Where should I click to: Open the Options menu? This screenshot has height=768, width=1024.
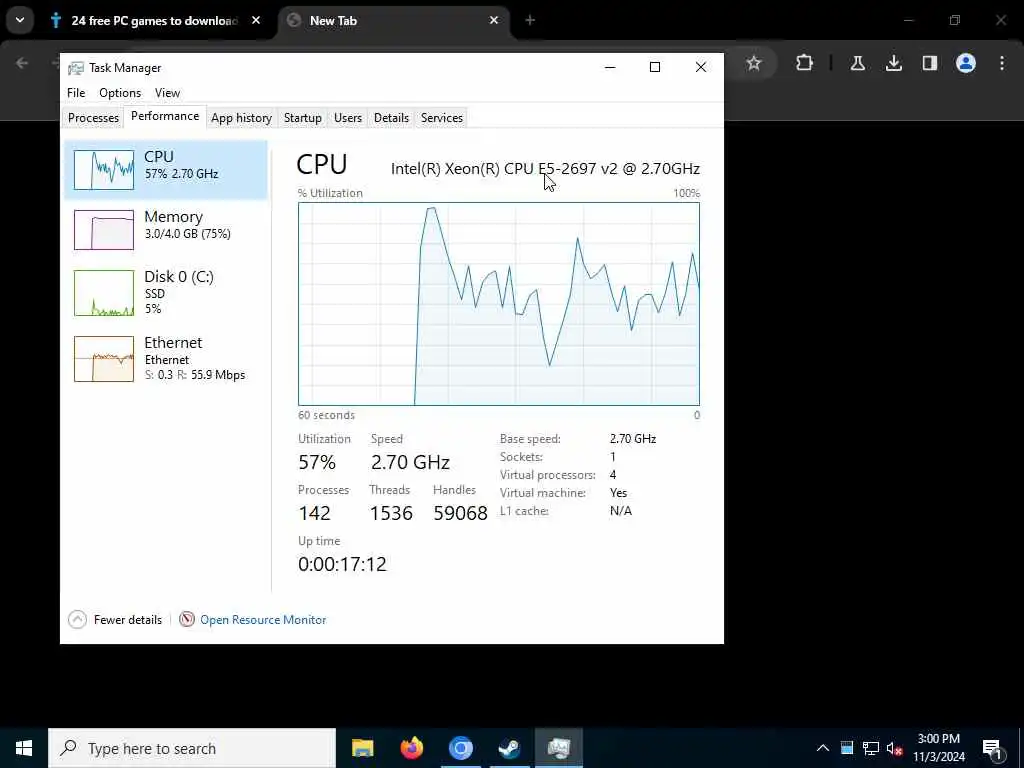(x=120, y=93)
